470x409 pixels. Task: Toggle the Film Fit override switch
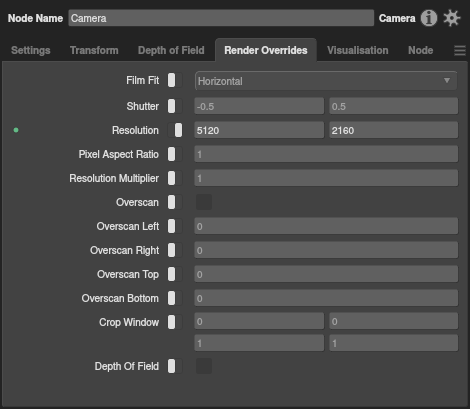175,80
